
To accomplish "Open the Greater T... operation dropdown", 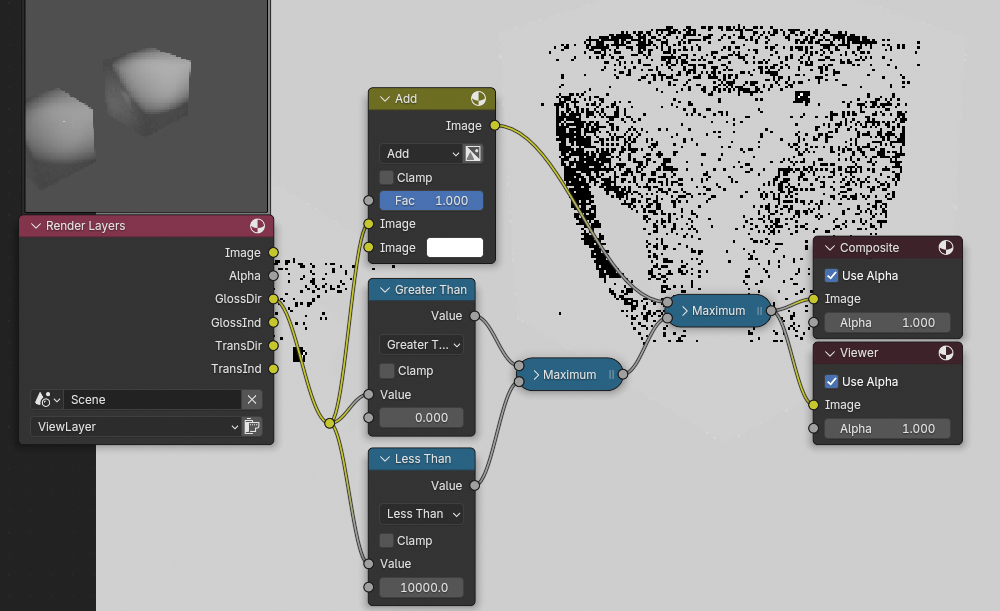I will coord(421,345).
